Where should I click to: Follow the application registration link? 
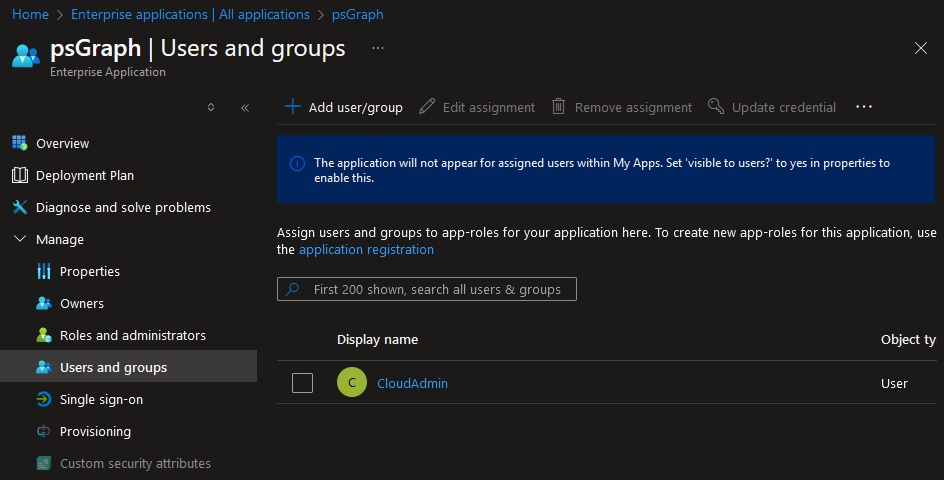tap(366, 249)
